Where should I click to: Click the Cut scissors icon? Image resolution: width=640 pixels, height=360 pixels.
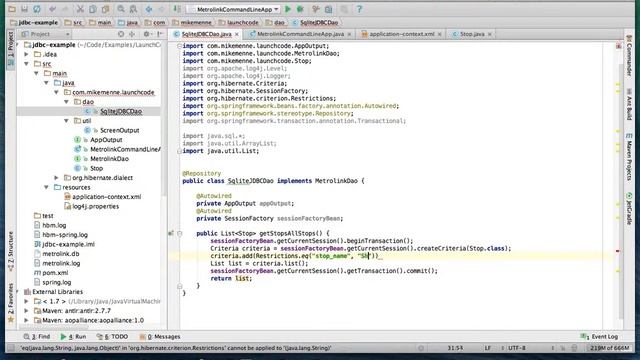coord(80,9)
